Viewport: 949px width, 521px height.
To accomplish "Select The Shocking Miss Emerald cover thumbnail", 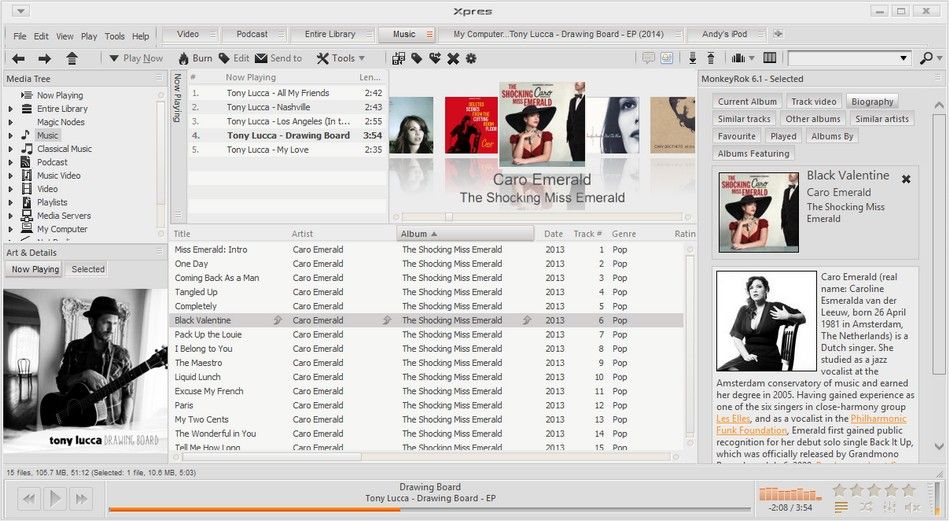I will coord(542,124).
